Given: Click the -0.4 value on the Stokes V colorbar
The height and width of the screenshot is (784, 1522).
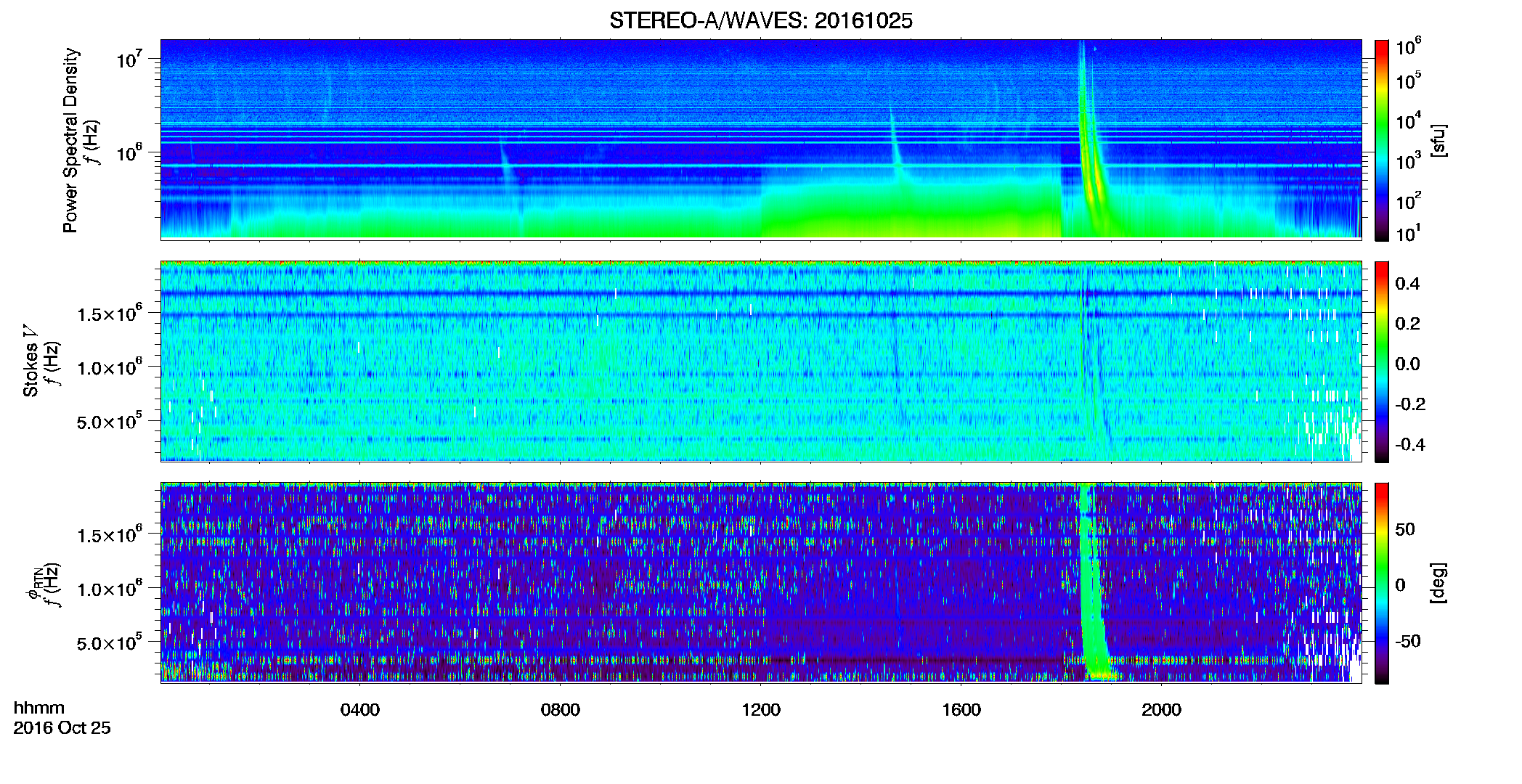Looking at the screenshot, I should pos(1409,445).
